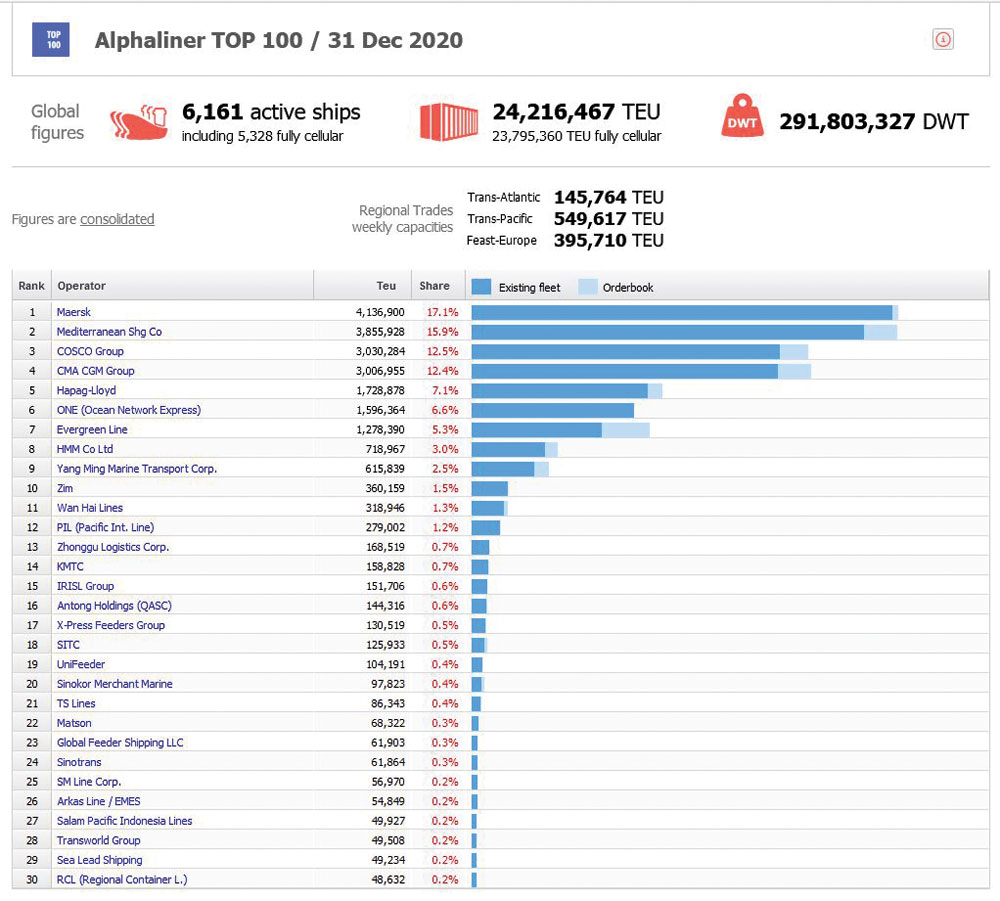Open Mediterranean Shg Co operator link
Viewport: 1000px width, 901px height.
pyautogui.click(x=109, y=332)
